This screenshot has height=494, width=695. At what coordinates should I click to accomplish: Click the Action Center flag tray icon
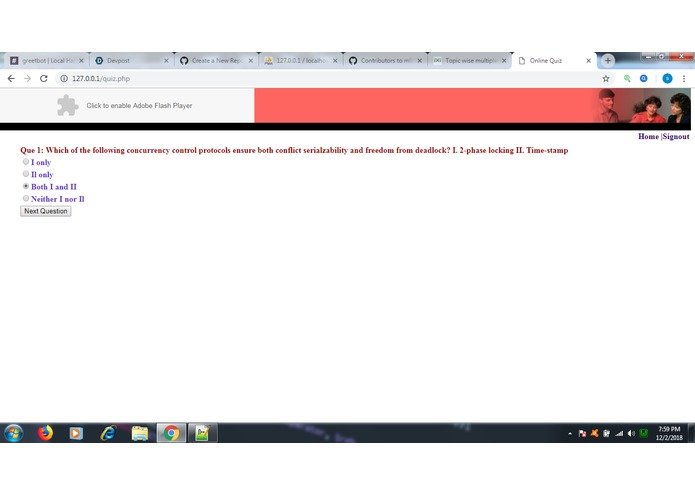pyautogui.click(x=582, y=433)
